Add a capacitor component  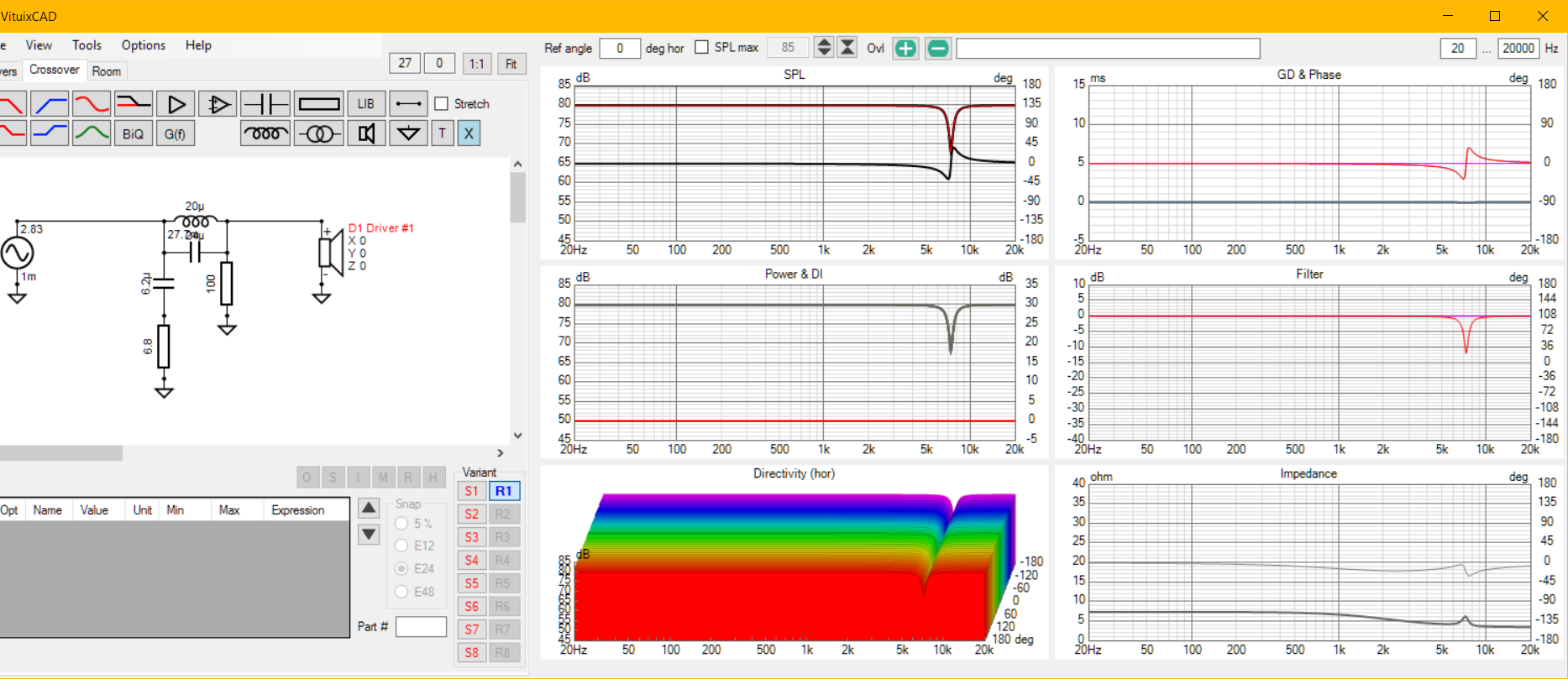(265, 104)
